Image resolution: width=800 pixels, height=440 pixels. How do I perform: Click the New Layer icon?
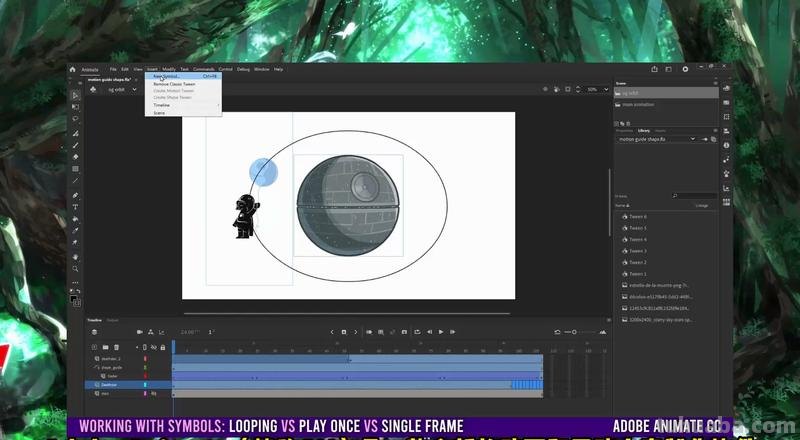coord(94,347)
